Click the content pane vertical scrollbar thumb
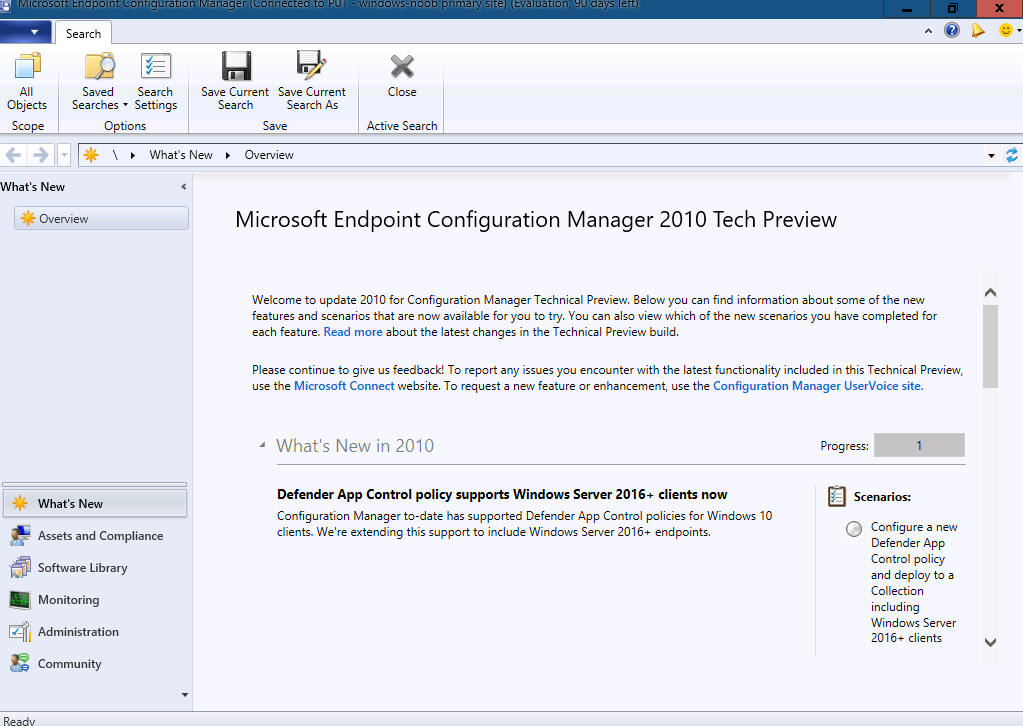Image resolution: width=1023 pixels, height=726 pixels. 990,346
